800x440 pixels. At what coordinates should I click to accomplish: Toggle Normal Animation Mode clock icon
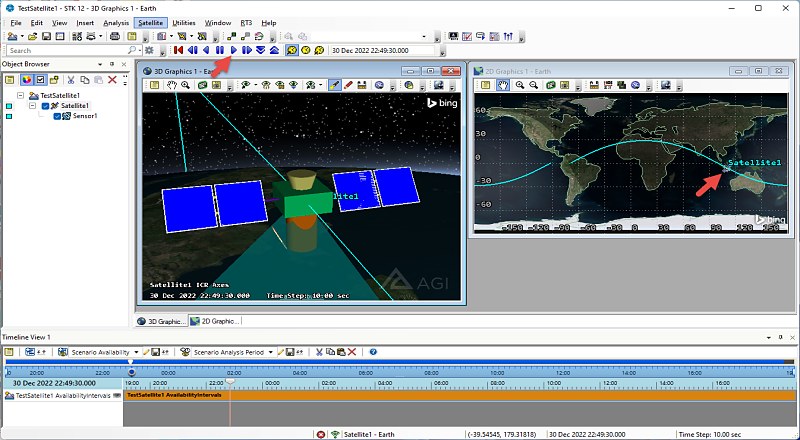click(292, 50)
